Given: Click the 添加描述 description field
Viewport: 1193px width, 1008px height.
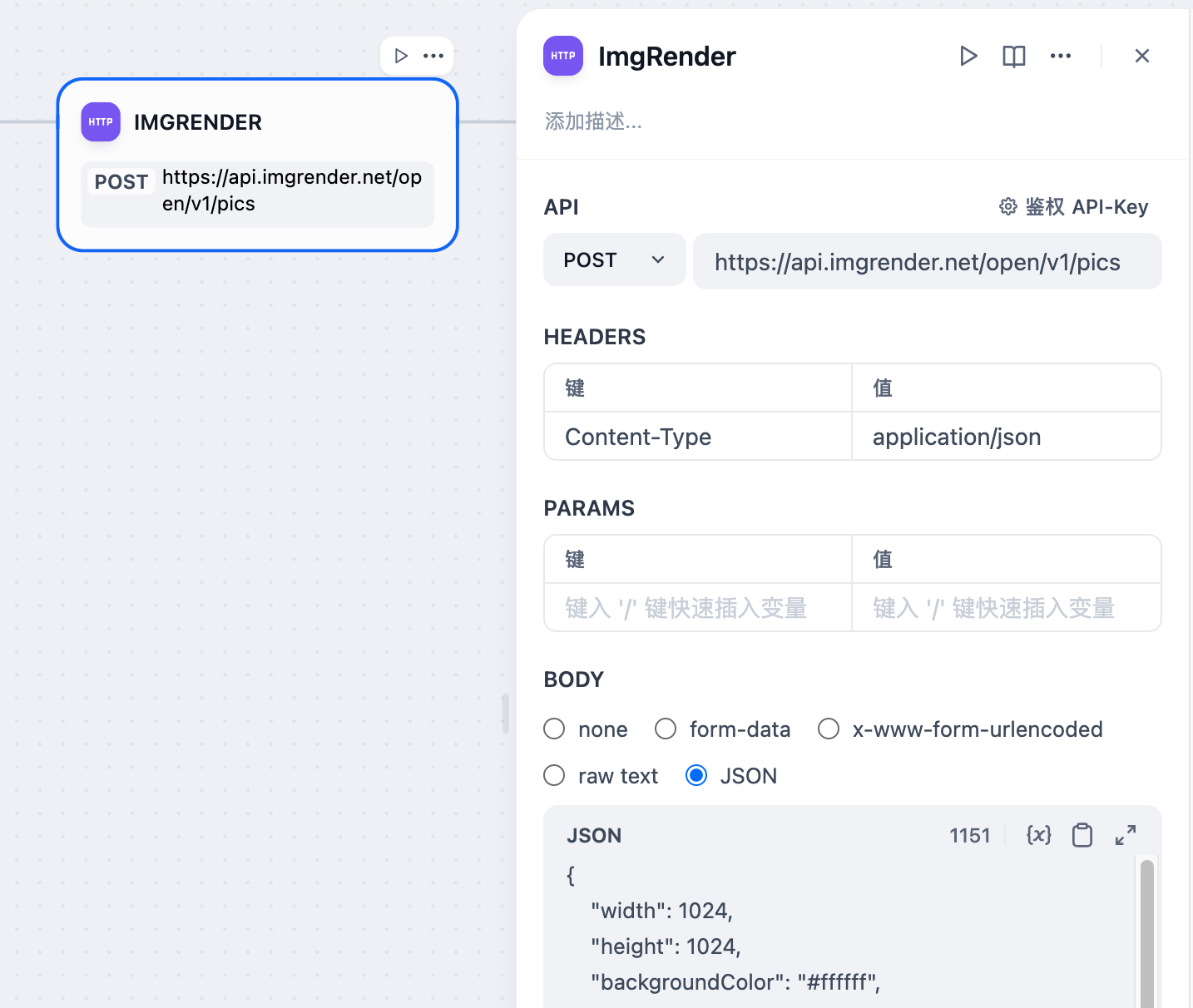Looking at the screenshot, I should (x=593, y=121).
